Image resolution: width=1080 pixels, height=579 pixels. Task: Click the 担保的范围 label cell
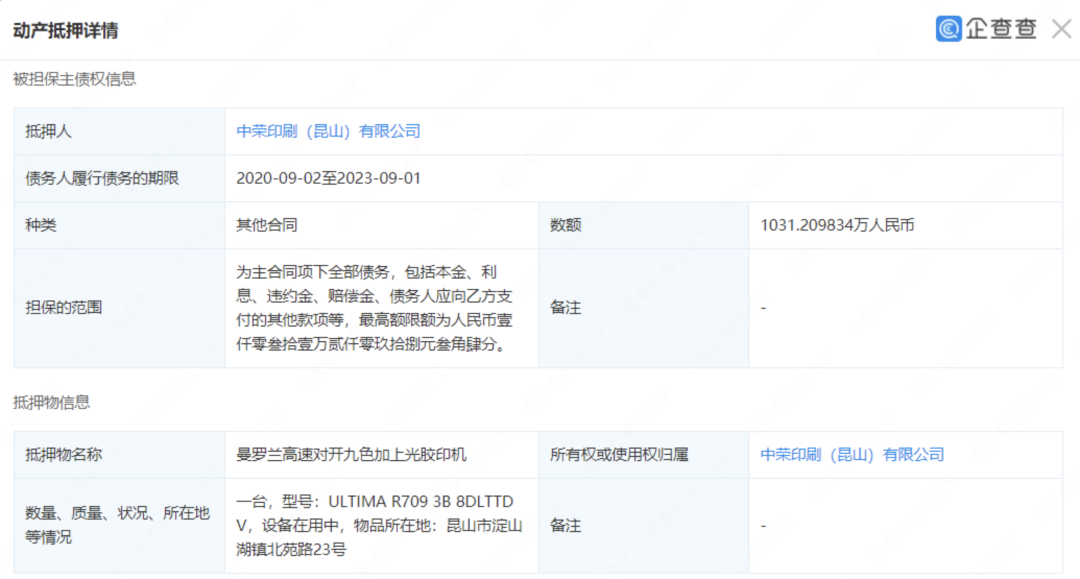click(119, 308)
